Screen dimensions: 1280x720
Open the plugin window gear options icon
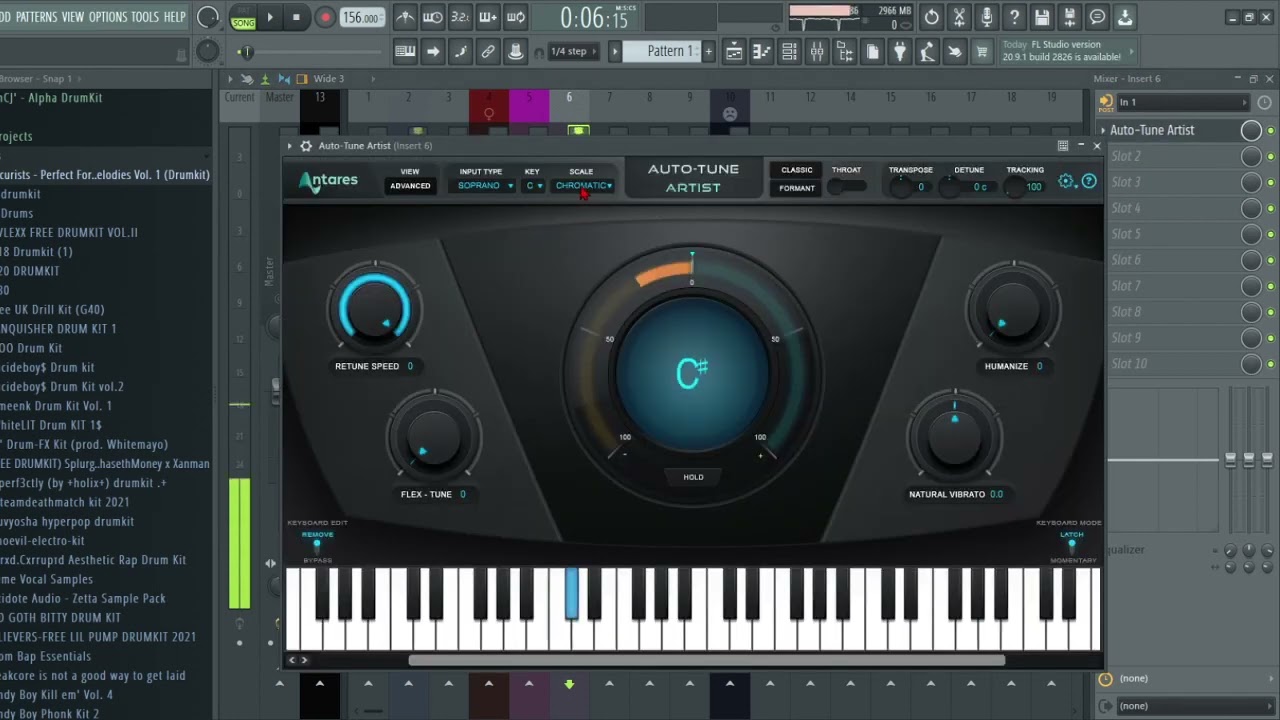tap(306, 146)
